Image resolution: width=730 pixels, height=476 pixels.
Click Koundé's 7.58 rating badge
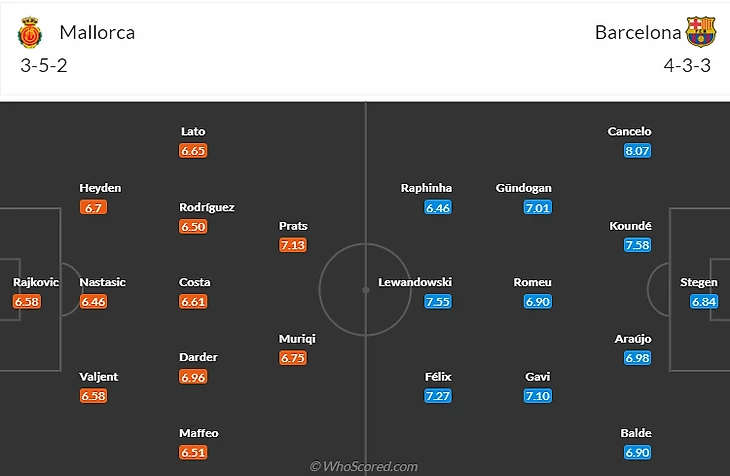(637, 245)
